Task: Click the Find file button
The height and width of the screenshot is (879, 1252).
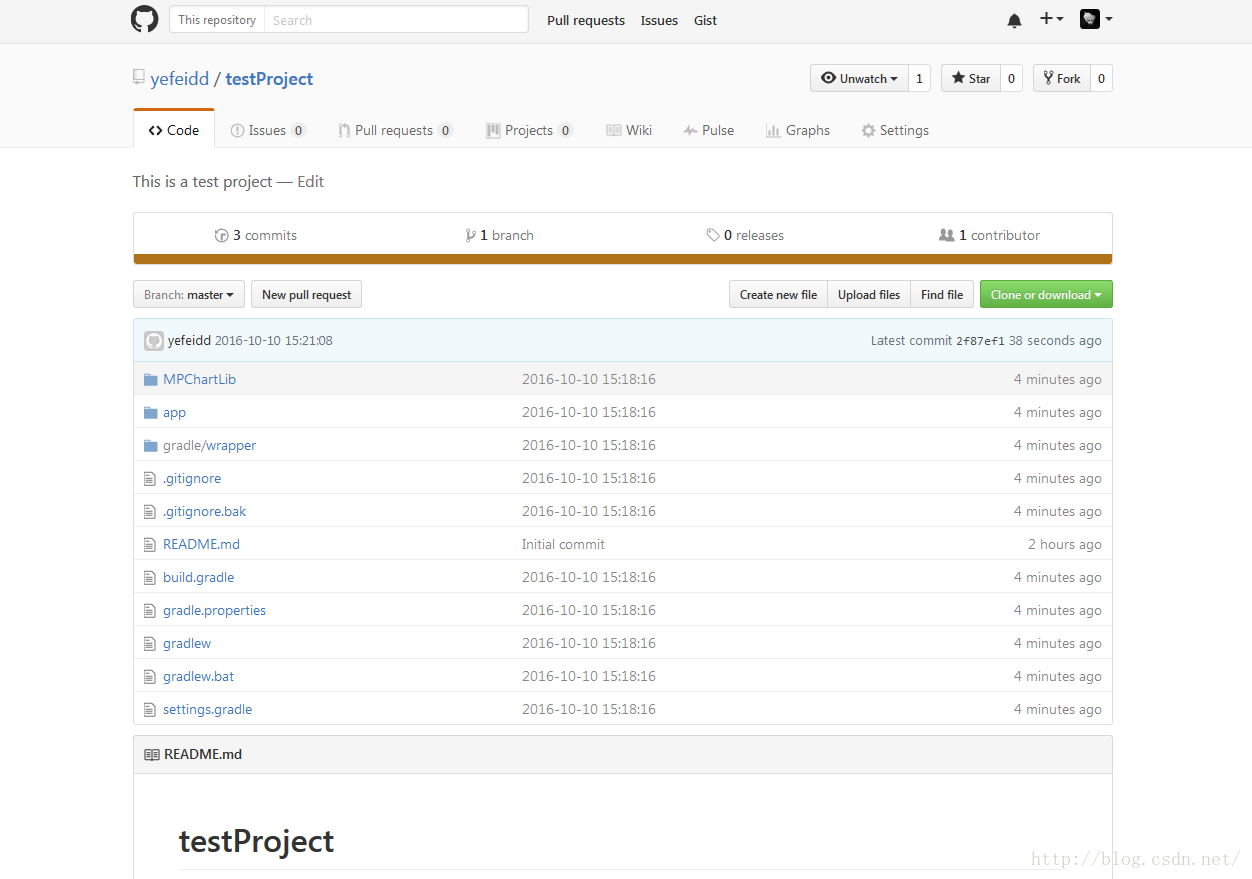Action: coord(942,294)
